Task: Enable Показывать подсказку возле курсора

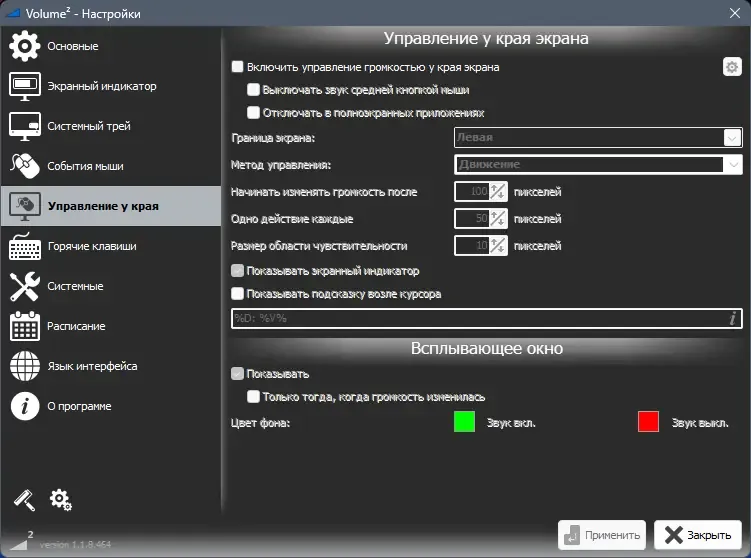Action: coord(237,294)
